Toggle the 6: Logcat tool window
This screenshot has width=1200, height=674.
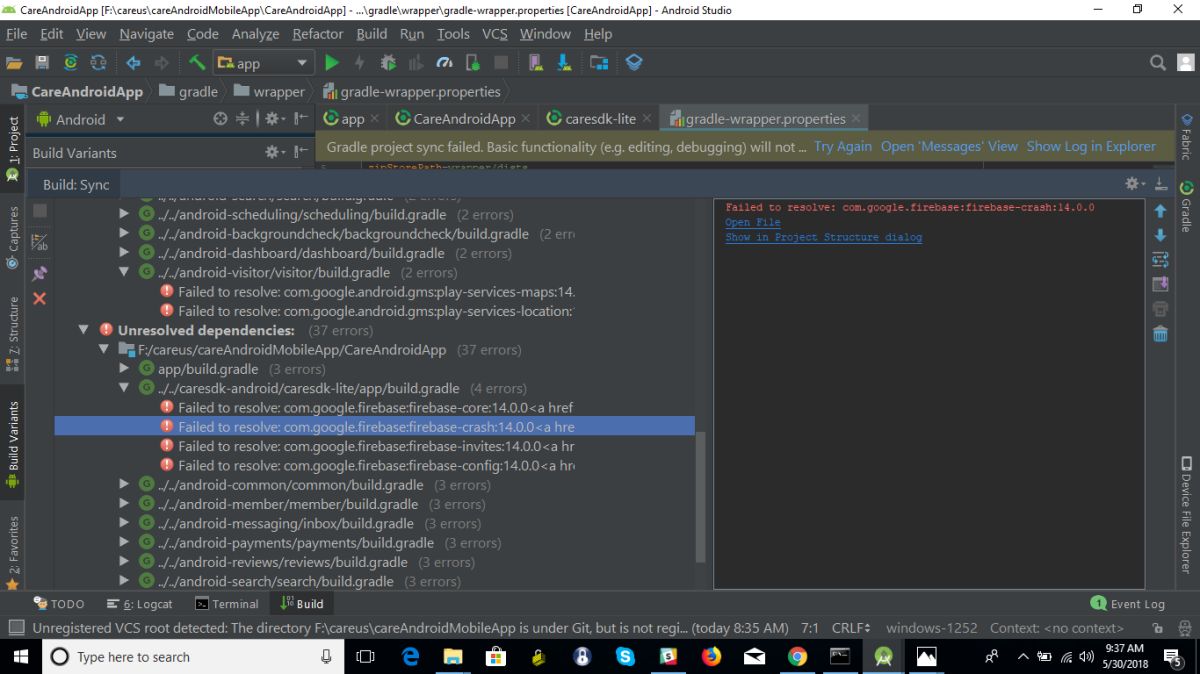(x=139, y=604)
